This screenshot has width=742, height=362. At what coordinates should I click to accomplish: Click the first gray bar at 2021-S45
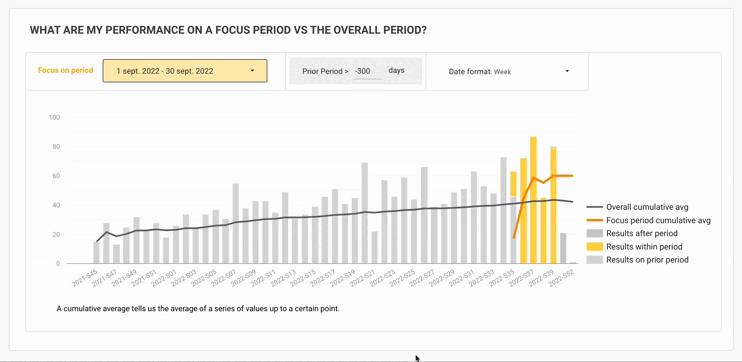[x=97, y=252]
